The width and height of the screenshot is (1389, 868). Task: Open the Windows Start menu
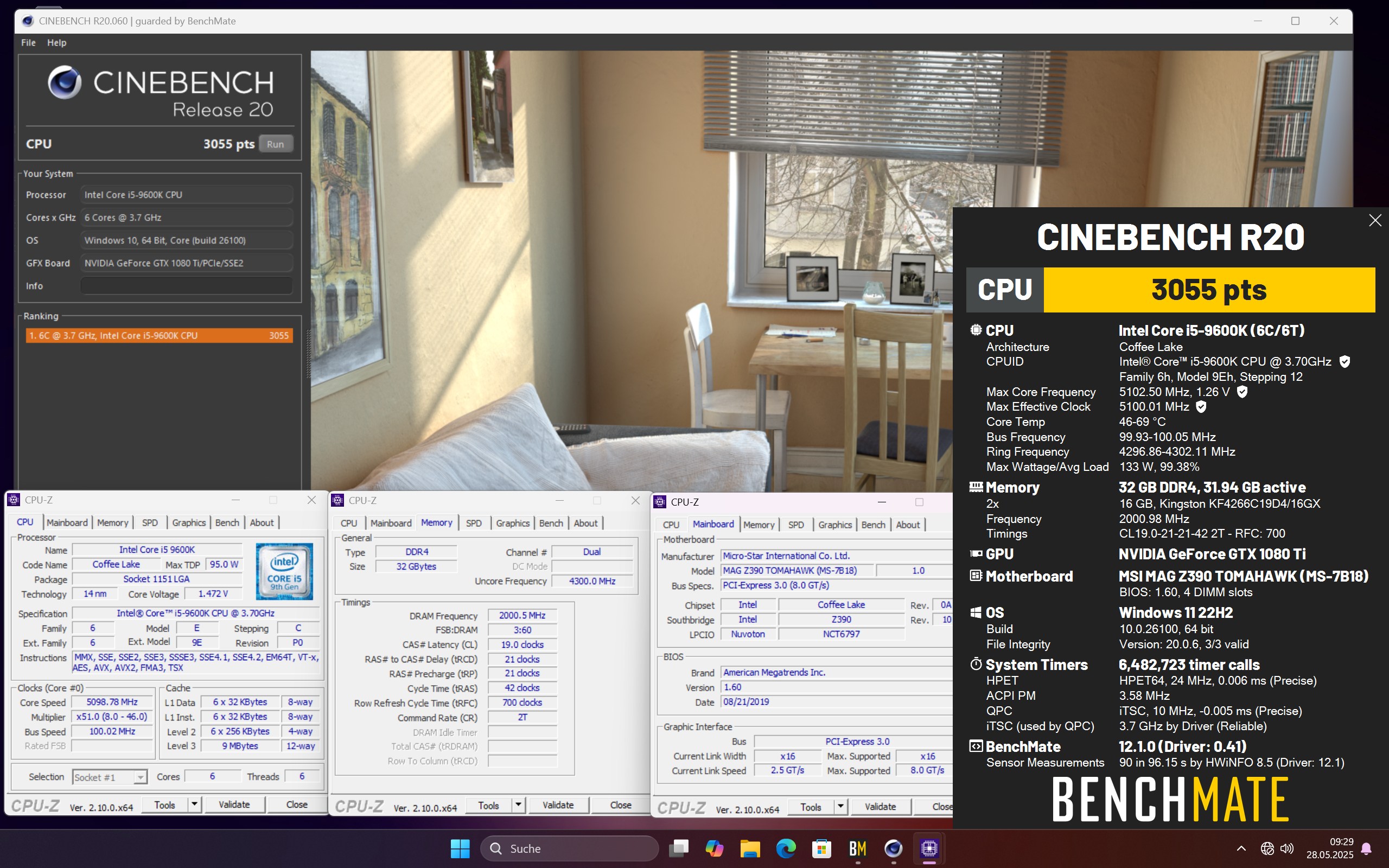460,848
